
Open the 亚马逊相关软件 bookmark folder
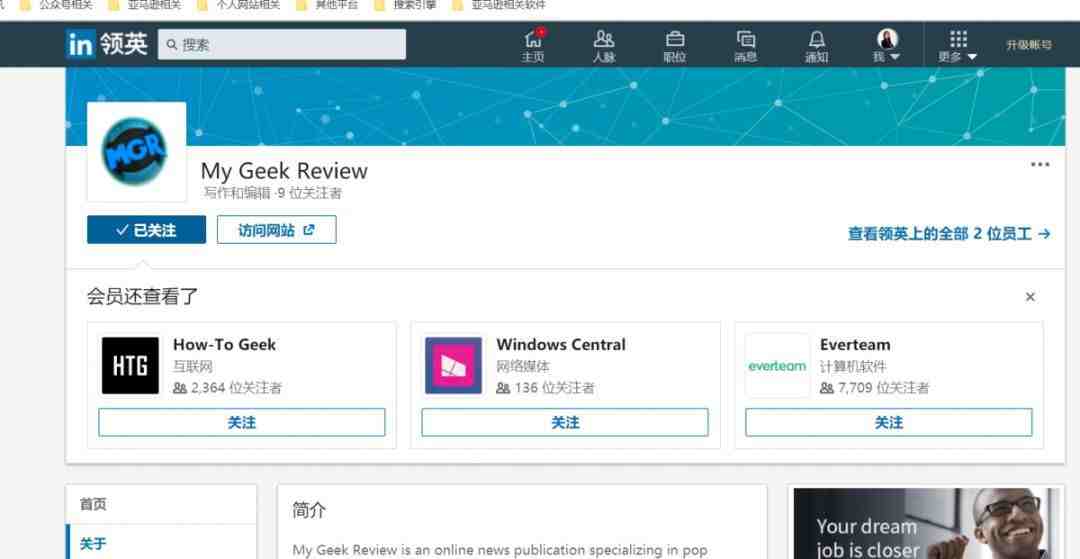[x=499, y=5]
